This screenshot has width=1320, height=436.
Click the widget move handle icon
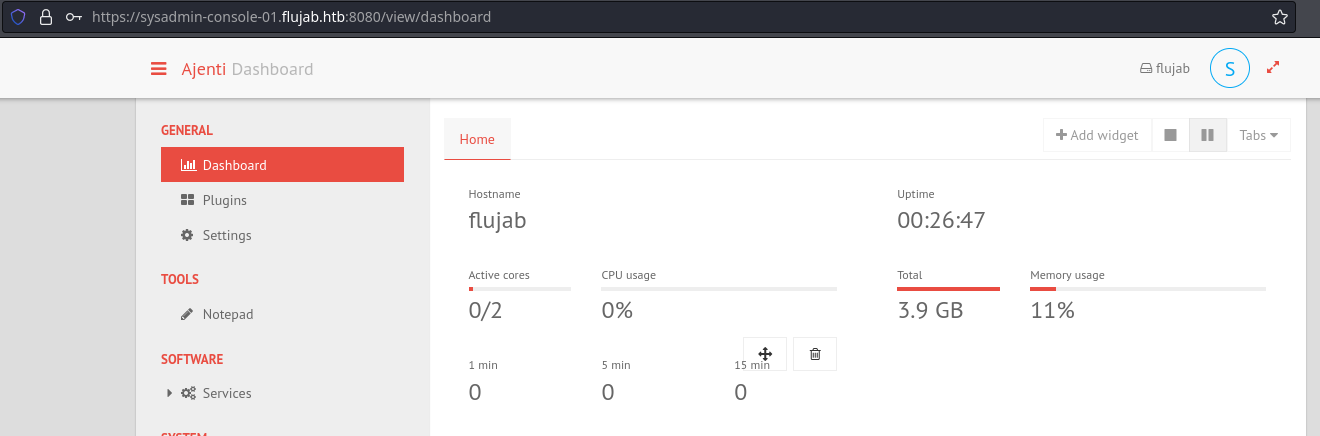click(765, 354)
